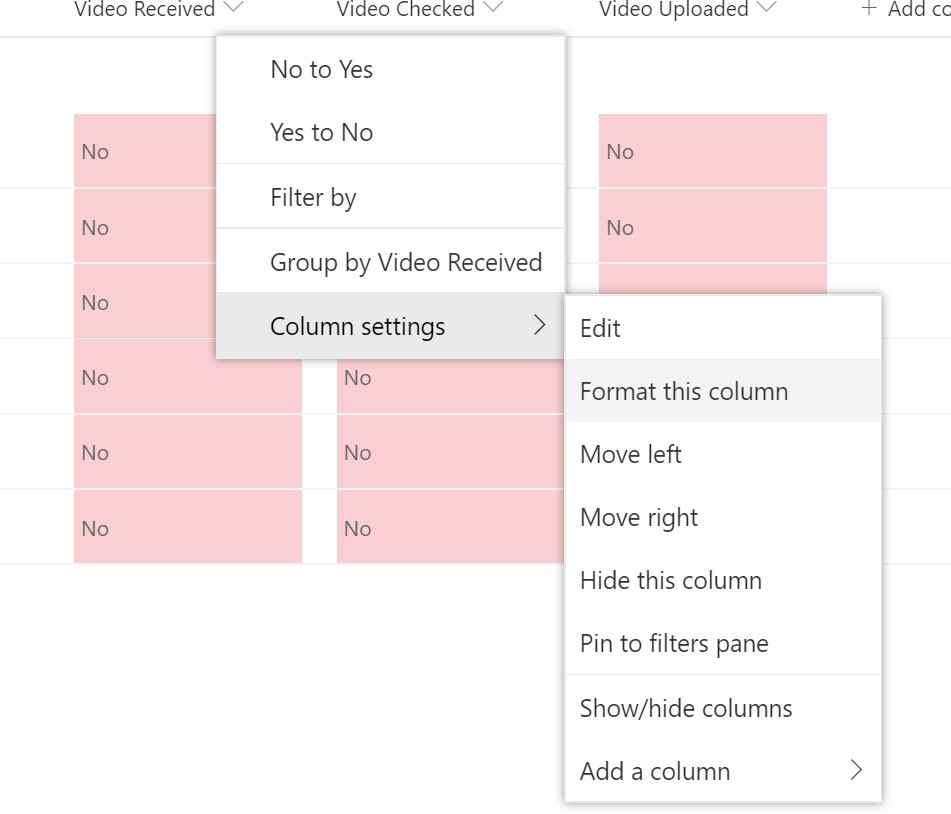The width and height of the screenshot is (951, 814).
Task: Open the Video Received column header dropdown
Action: pyautogui.click(x=233, y=7)
